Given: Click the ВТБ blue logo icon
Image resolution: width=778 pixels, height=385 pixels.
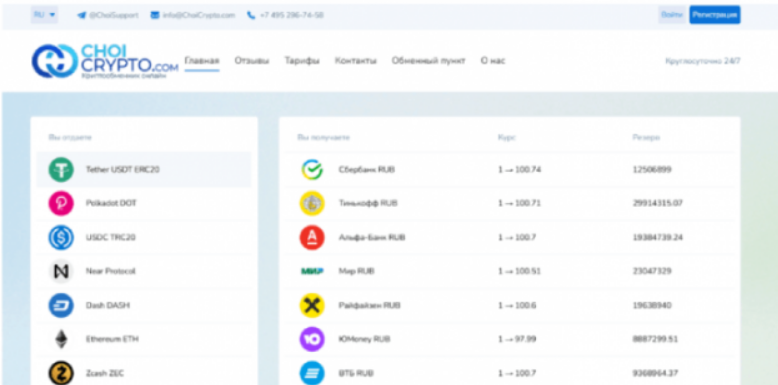Looking at the screenshot, I should coord(312,373).
